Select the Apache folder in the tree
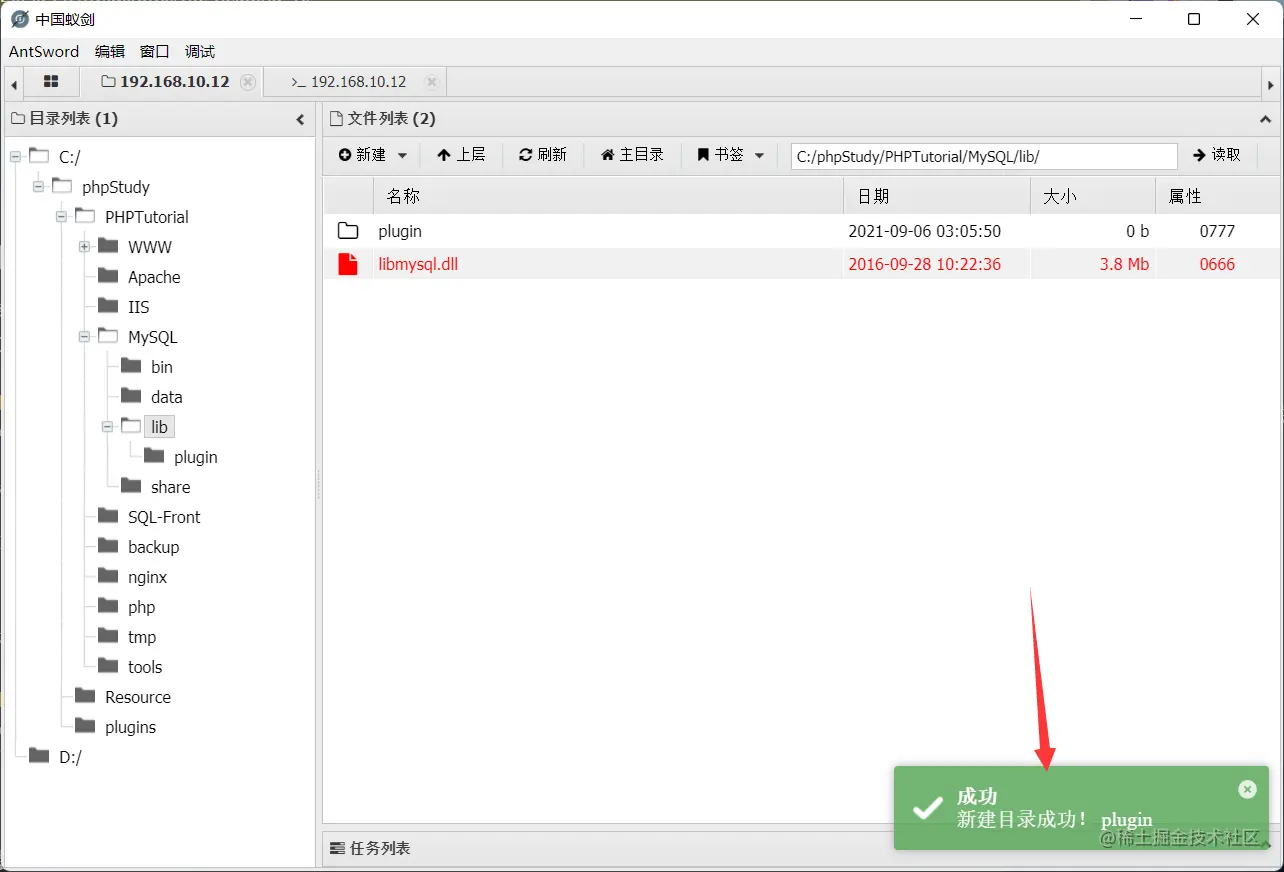 tap(154, 277)
